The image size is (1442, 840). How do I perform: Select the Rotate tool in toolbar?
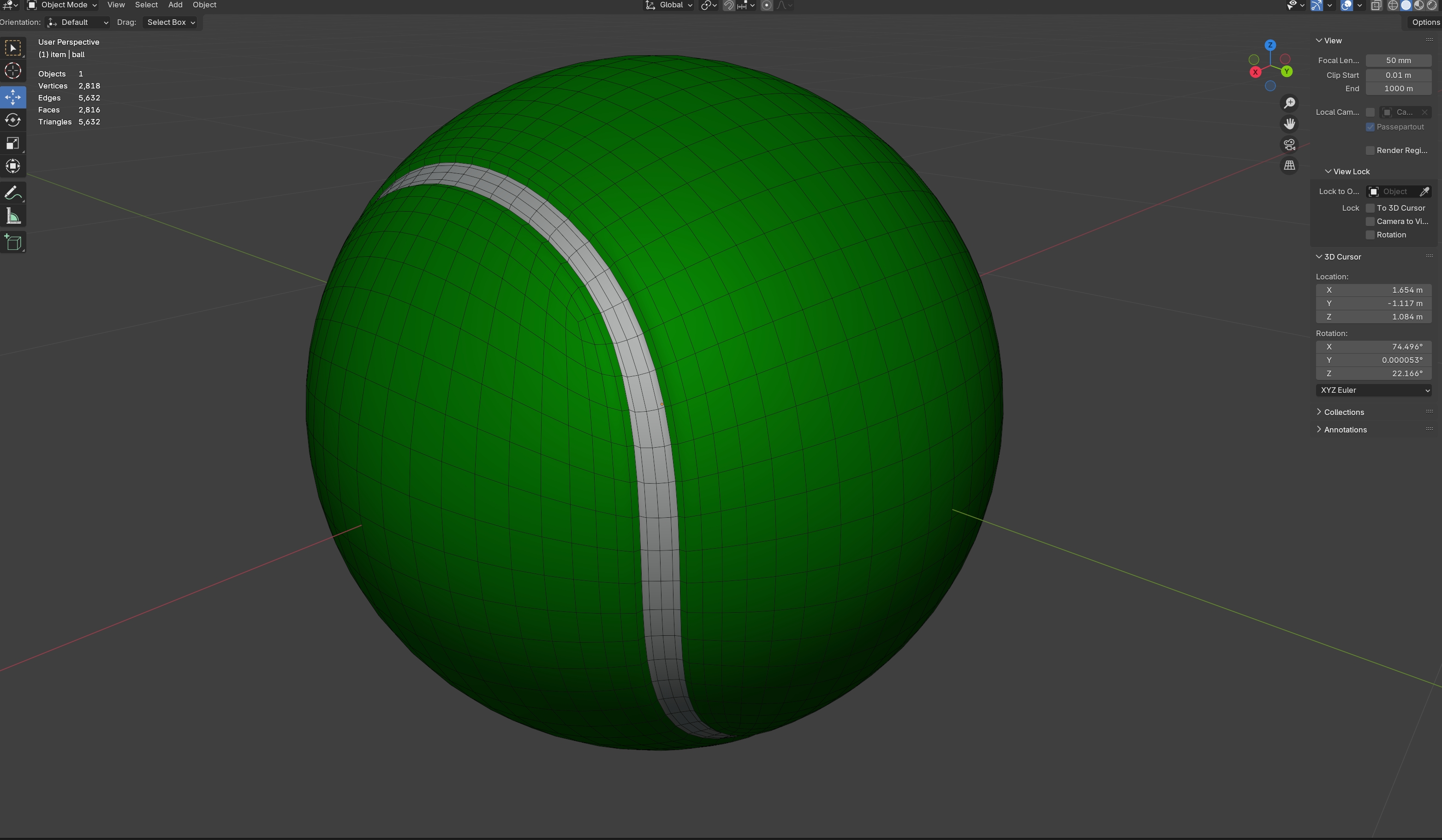(x=12, y=120)
